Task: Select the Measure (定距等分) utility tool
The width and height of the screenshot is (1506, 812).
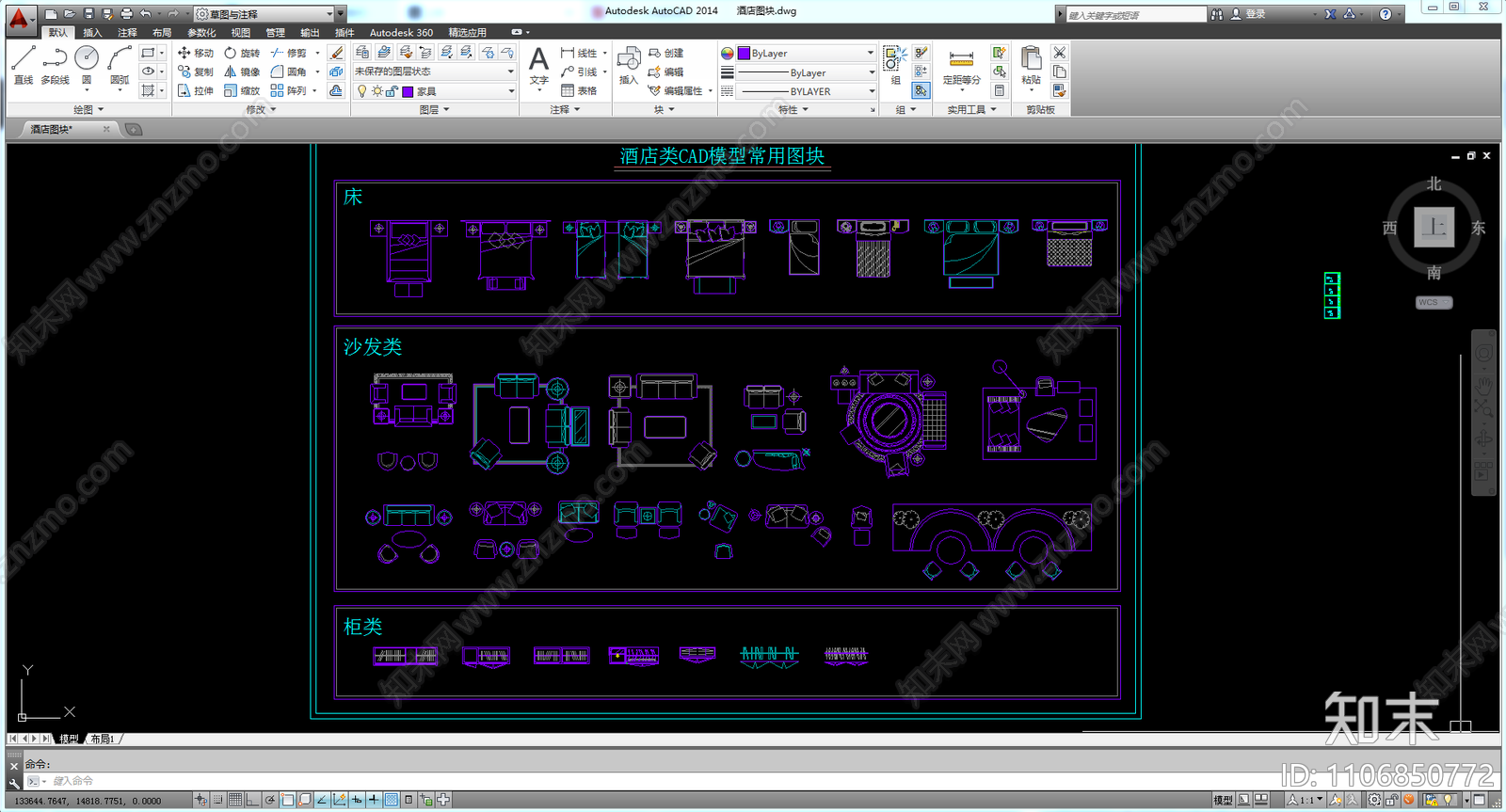Action: pos(961,64)
